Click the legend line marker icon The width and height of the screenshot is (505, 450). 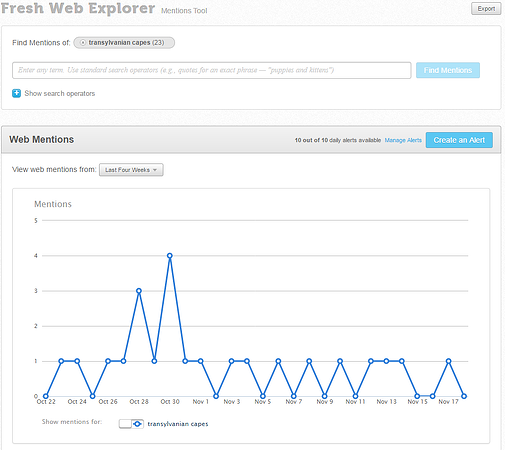pyautogui.click(x=137, y=424)
